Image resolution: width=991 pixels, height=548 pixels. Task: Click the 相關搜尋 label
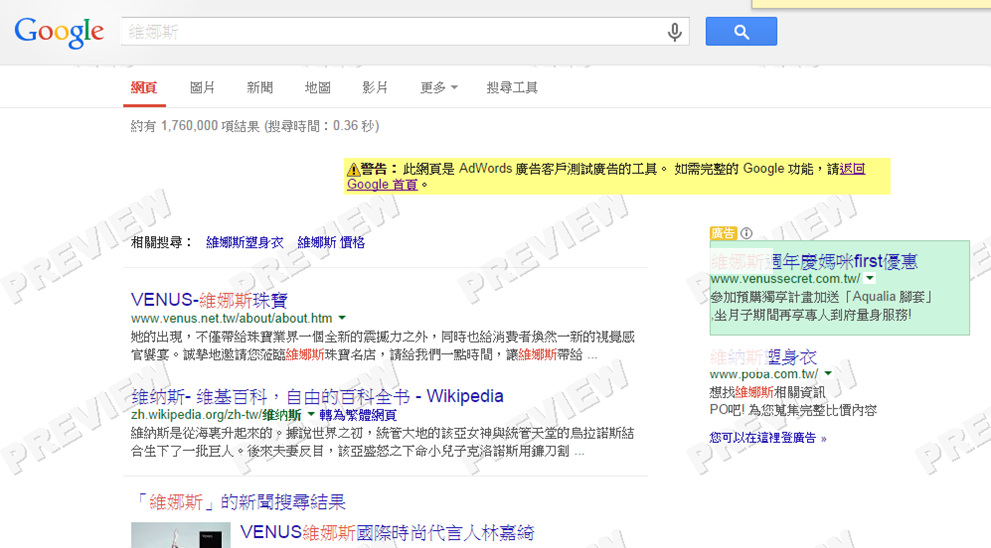[x=162, y=243]
